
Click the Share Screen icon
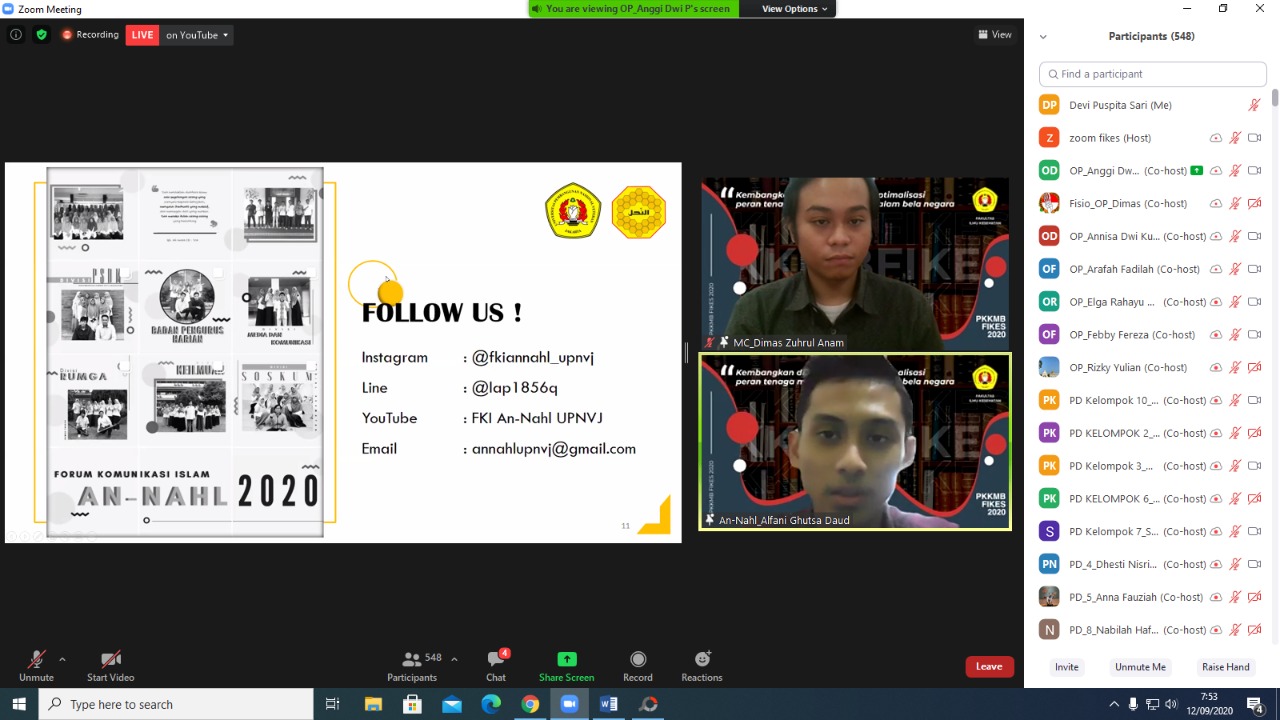[566, 660]
